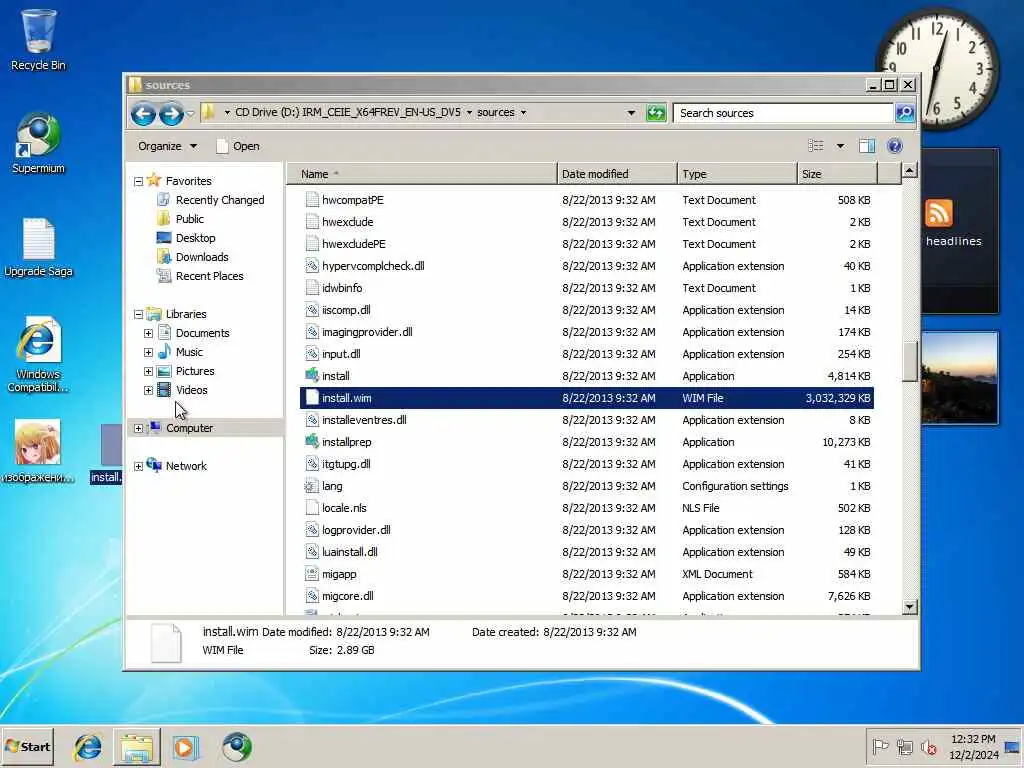Select Windows Compatibility desktop icon
1024x768 pixels.
point(38,355)
